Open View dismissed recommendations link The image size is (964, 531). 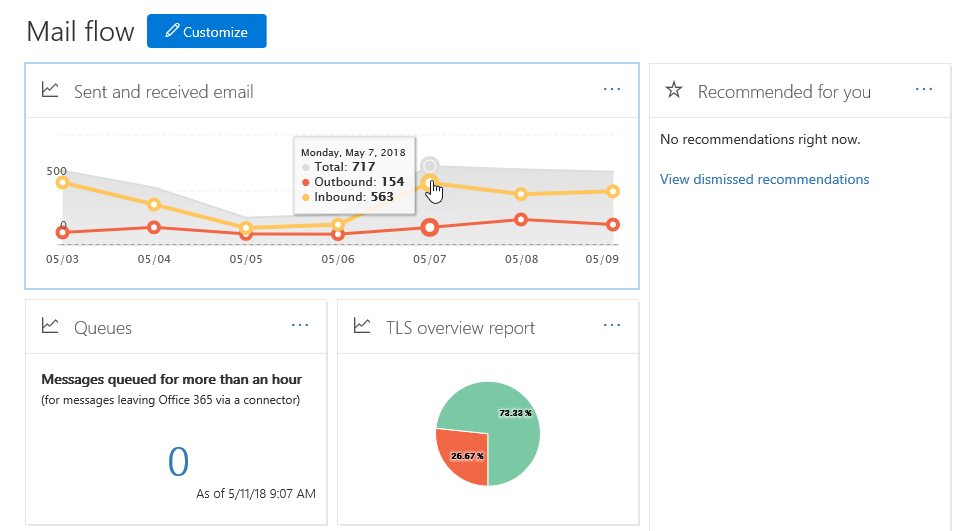(764, 180)
